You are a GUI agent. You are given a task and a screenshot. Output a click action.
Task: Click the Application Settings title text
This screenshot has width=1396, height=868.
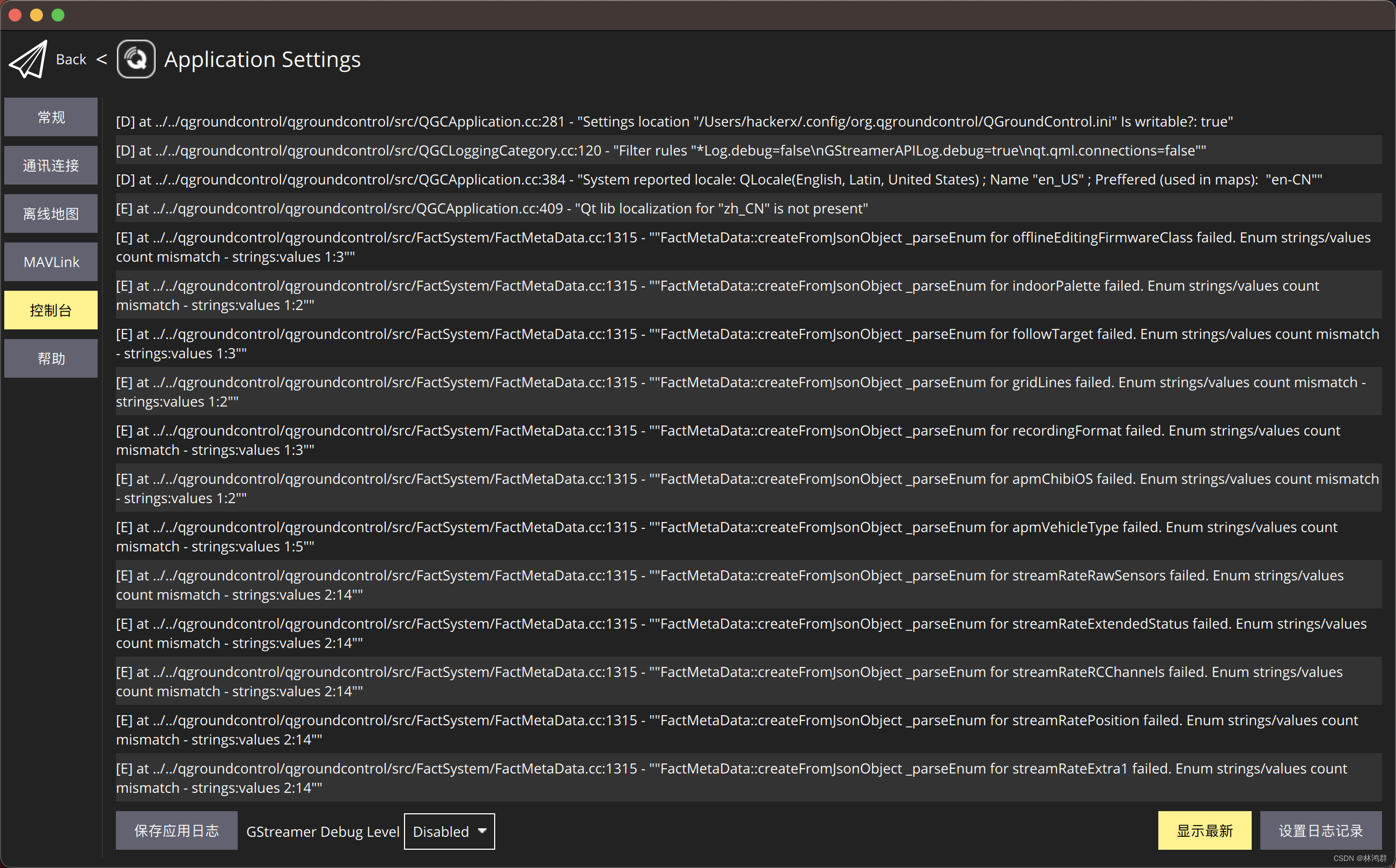pyautogui.click(x=262, y=59)
